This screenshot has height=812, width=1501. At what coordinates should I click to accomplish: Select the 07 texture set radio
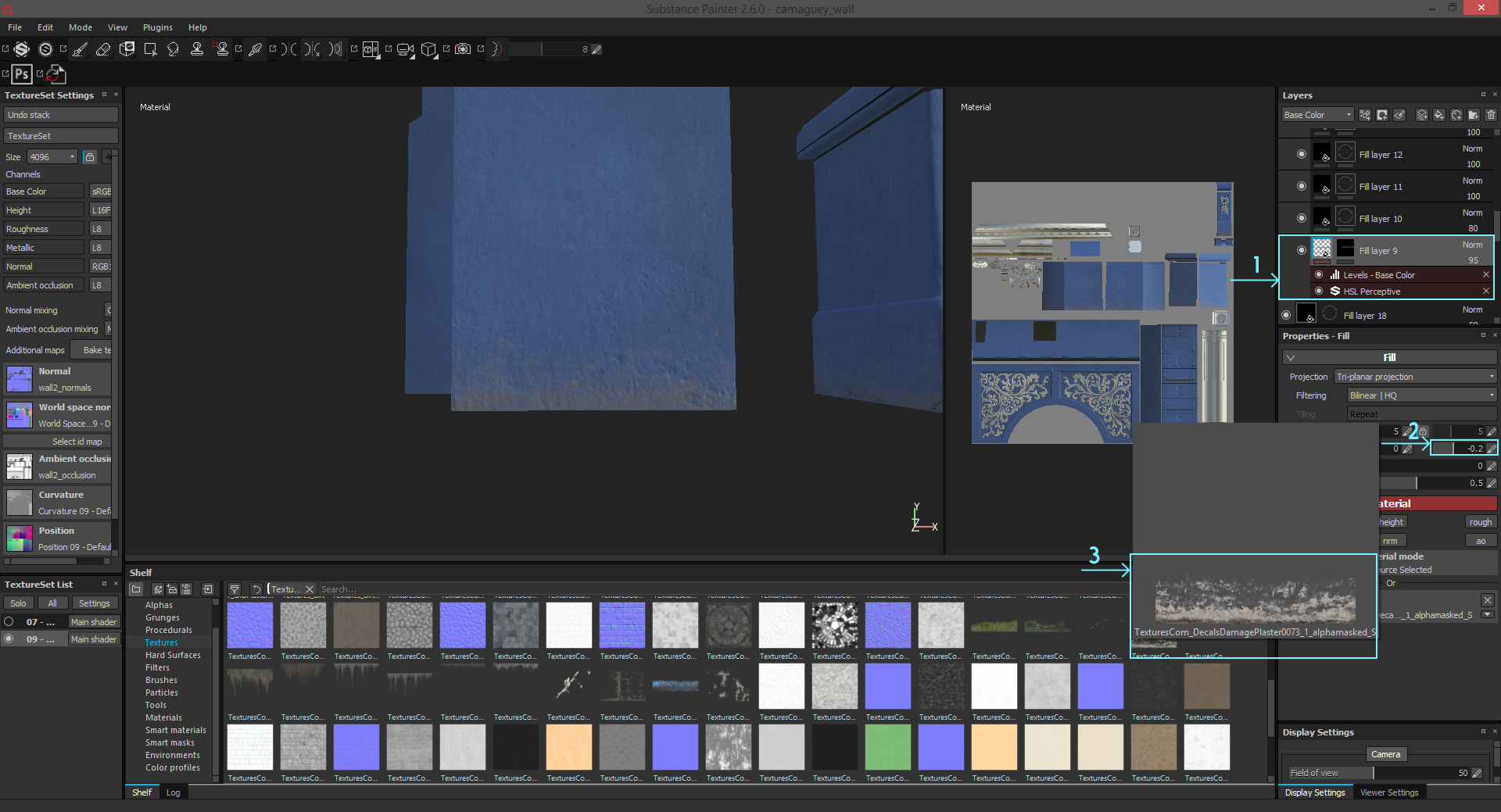[9, 622]
